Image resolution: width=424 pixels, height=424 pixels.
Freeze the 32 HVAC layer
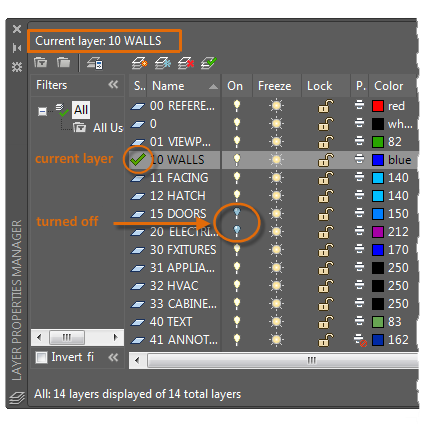[x=276, y=285]
